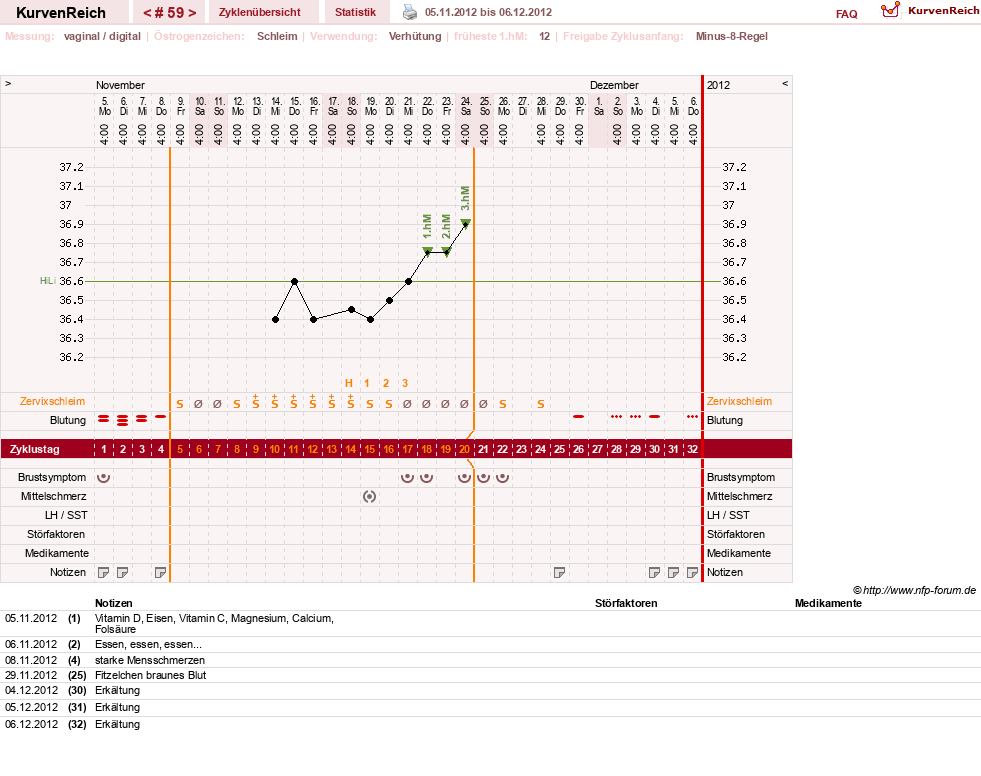The width and height of the screenshot is (981, 776).
Task: Click cycle day 27 in the Zyklustag bar
Action: coord(597,449)
